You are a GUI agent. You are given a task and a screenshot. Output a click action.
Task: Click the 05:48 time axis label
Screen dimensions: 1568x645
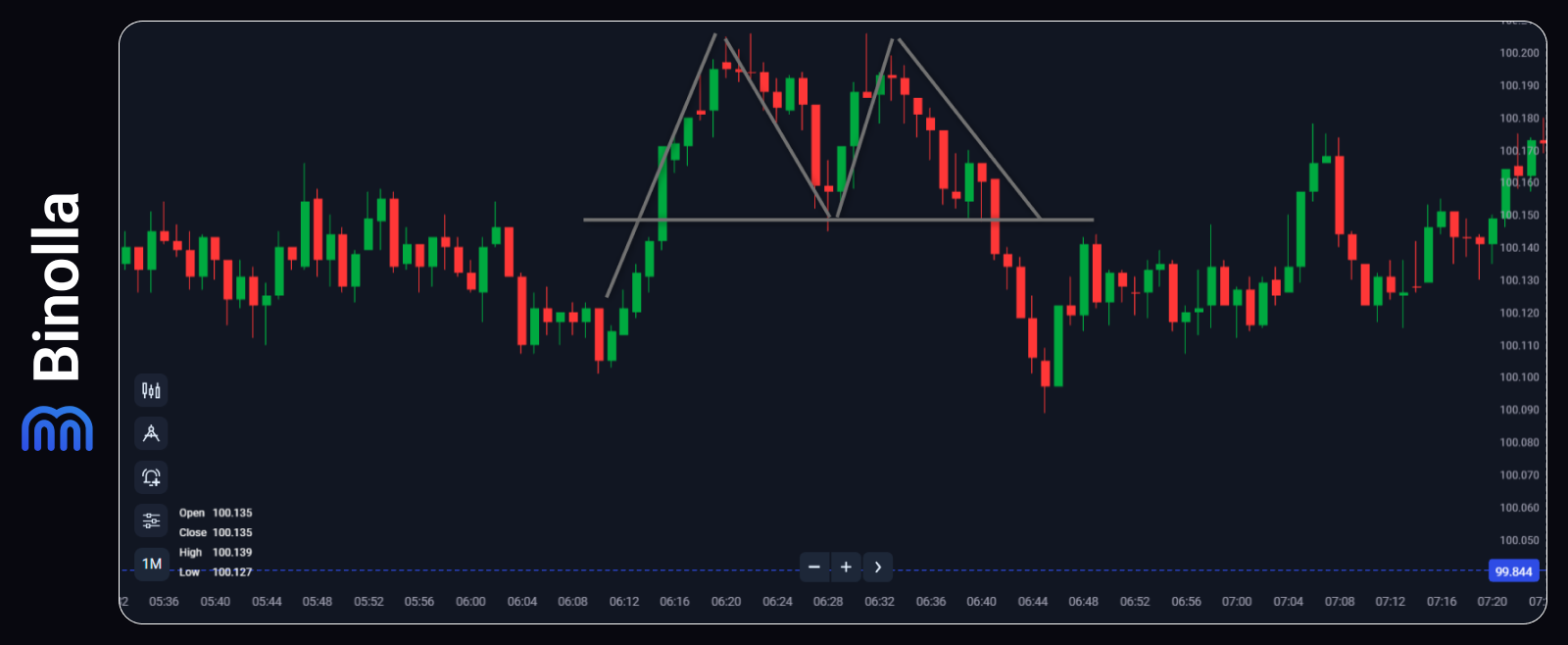coord(318,601)
